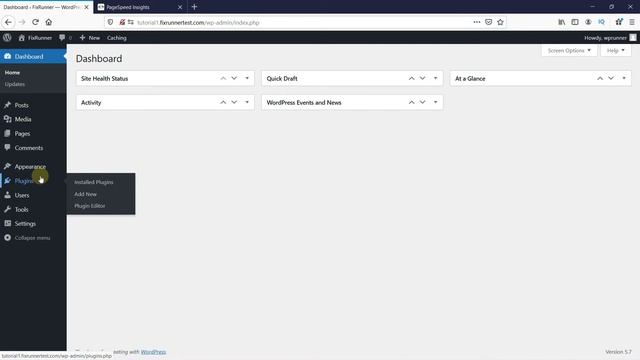Open New content menu in admin bar
Viewport: 640px width, 360px height.
point(90,38)
